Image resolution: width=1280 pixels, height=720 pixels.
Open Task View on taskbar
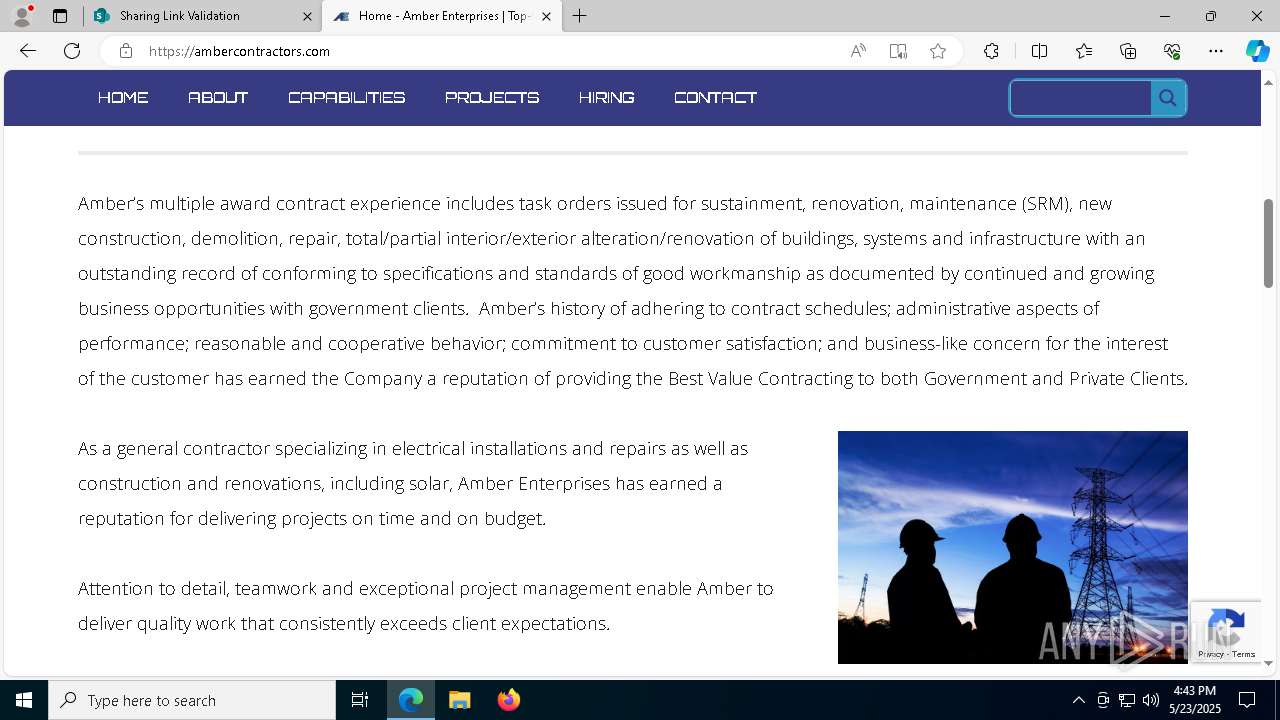point(360,700)
